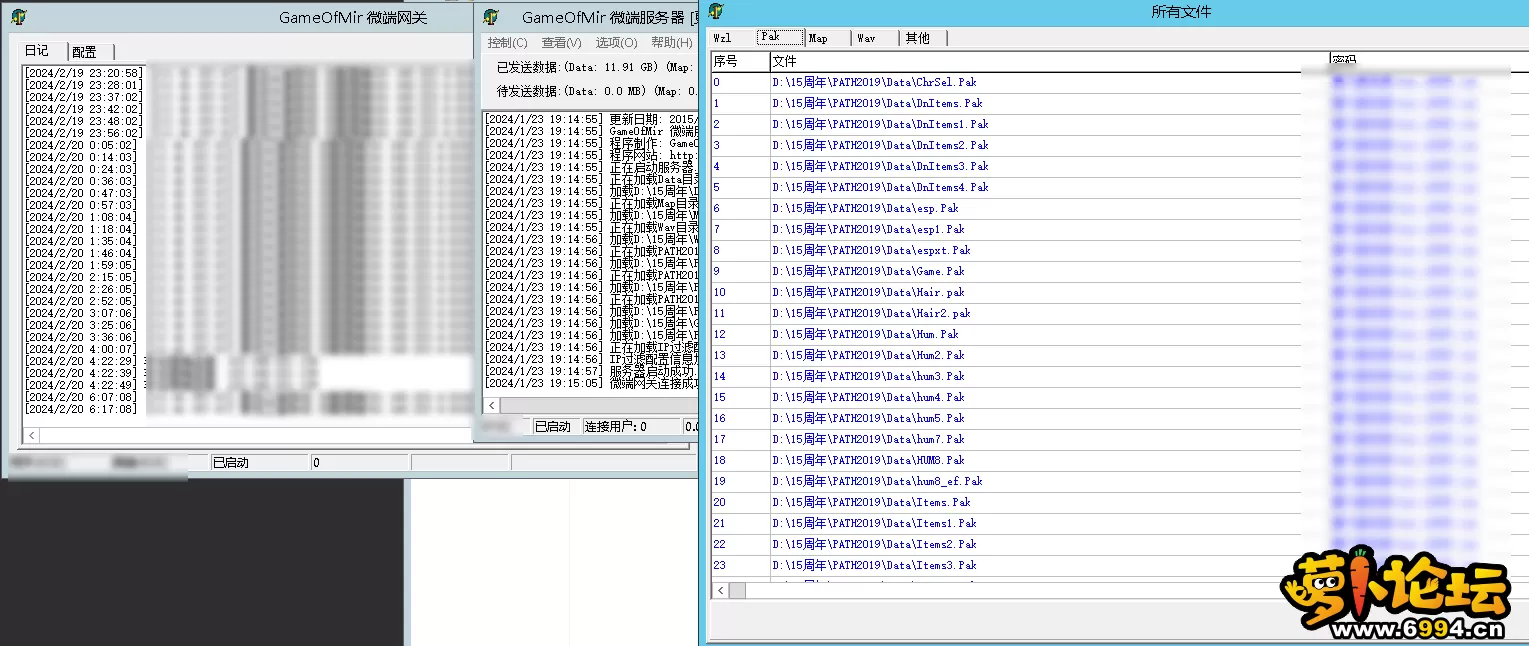Image resolution: width=1529 pixels, height=646 pixels.
Task: Click the GameOfMir 微端网关 title bar icon
Action: point(19,16)
